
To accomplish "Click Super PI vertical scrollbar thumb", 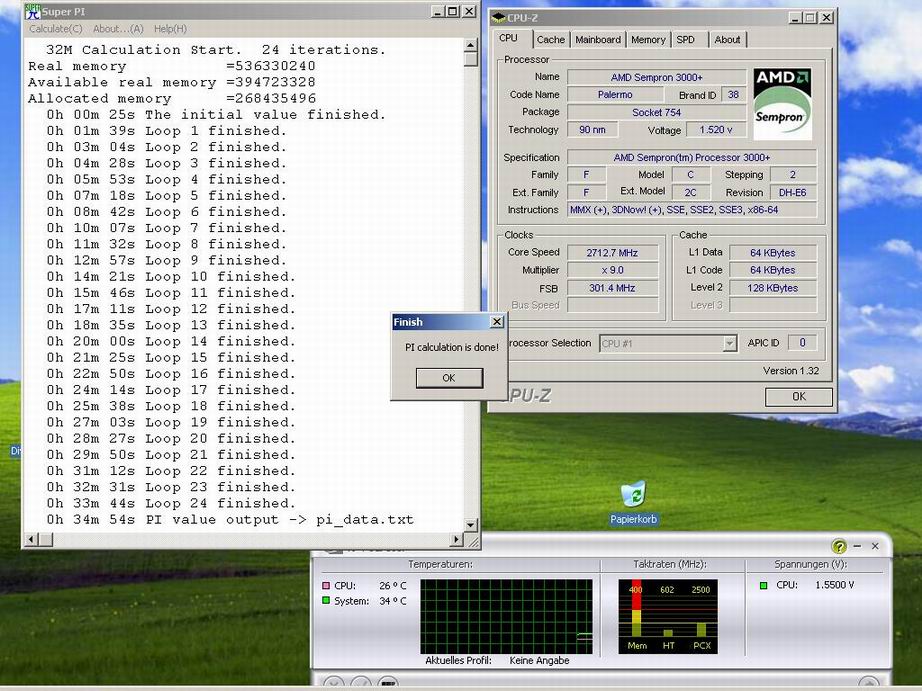I will 470,59.
